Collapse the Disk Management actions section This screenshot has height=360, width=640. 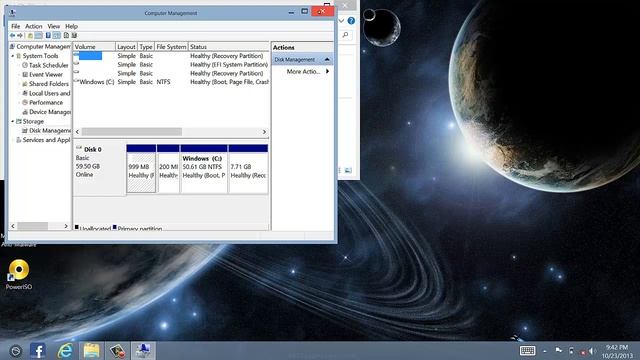pyautogui.click(x=327, y=60)
